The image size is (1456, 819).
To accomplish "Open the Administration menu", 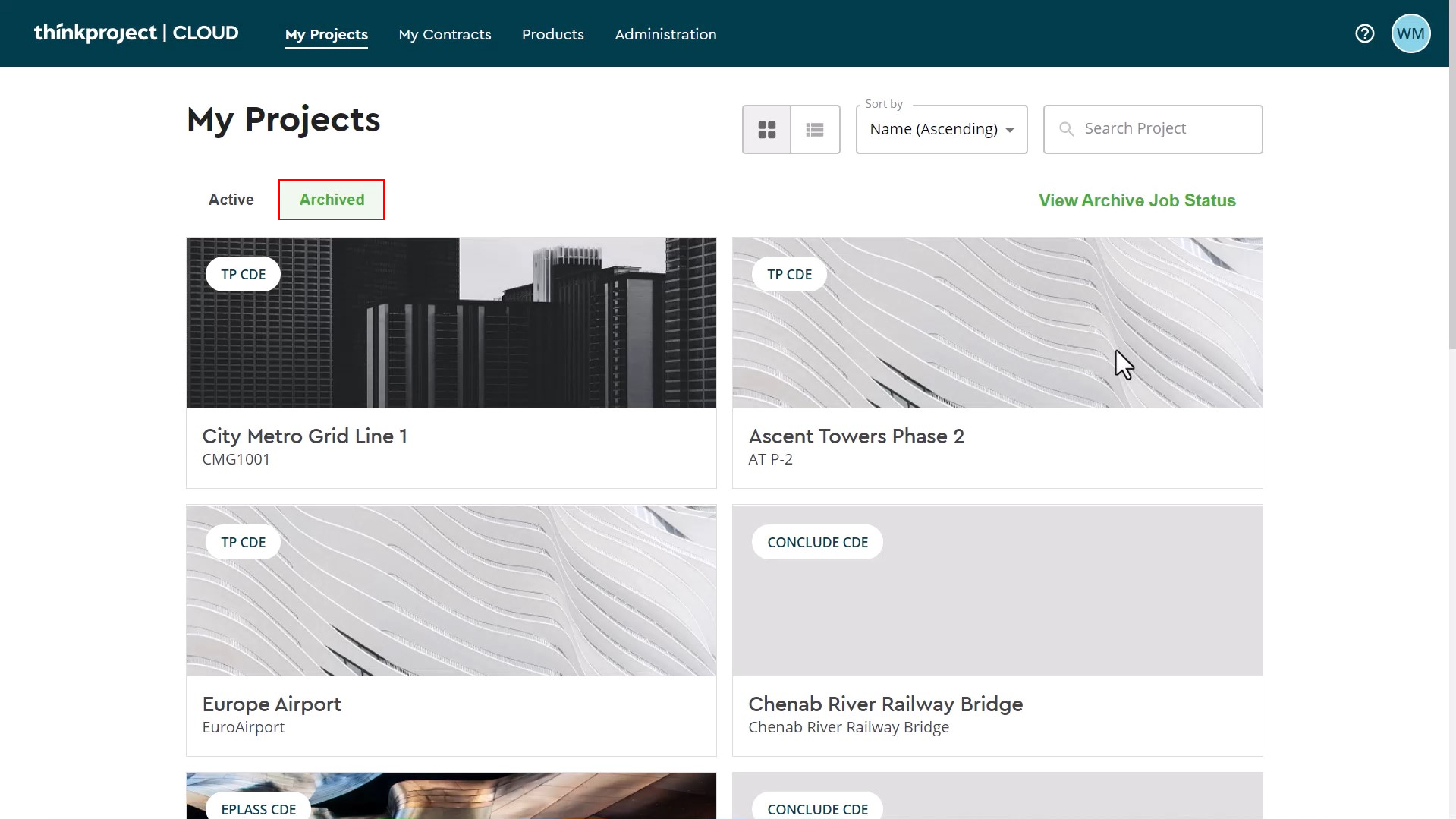I will coord(665,34).
